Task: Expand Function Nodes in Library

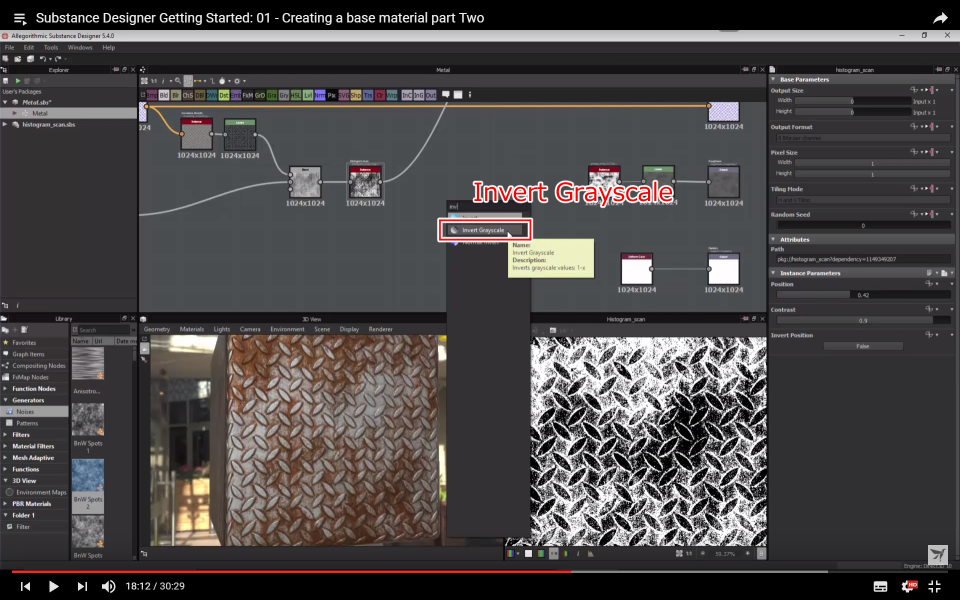Action: pyautogui.click(x=6, y=389)
